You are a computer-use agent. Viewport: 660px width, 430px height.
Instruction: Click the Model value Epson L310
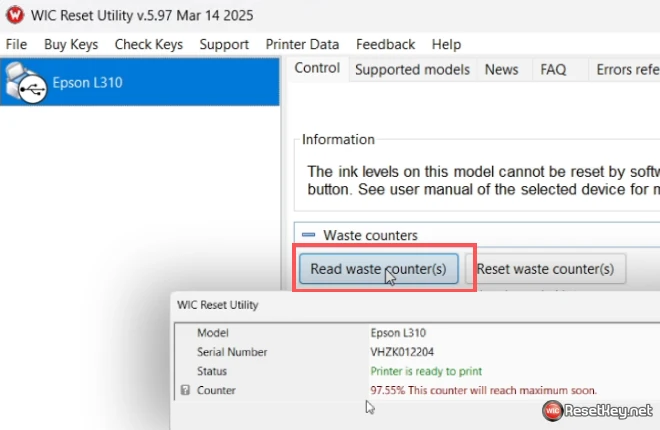coord(398,333)
